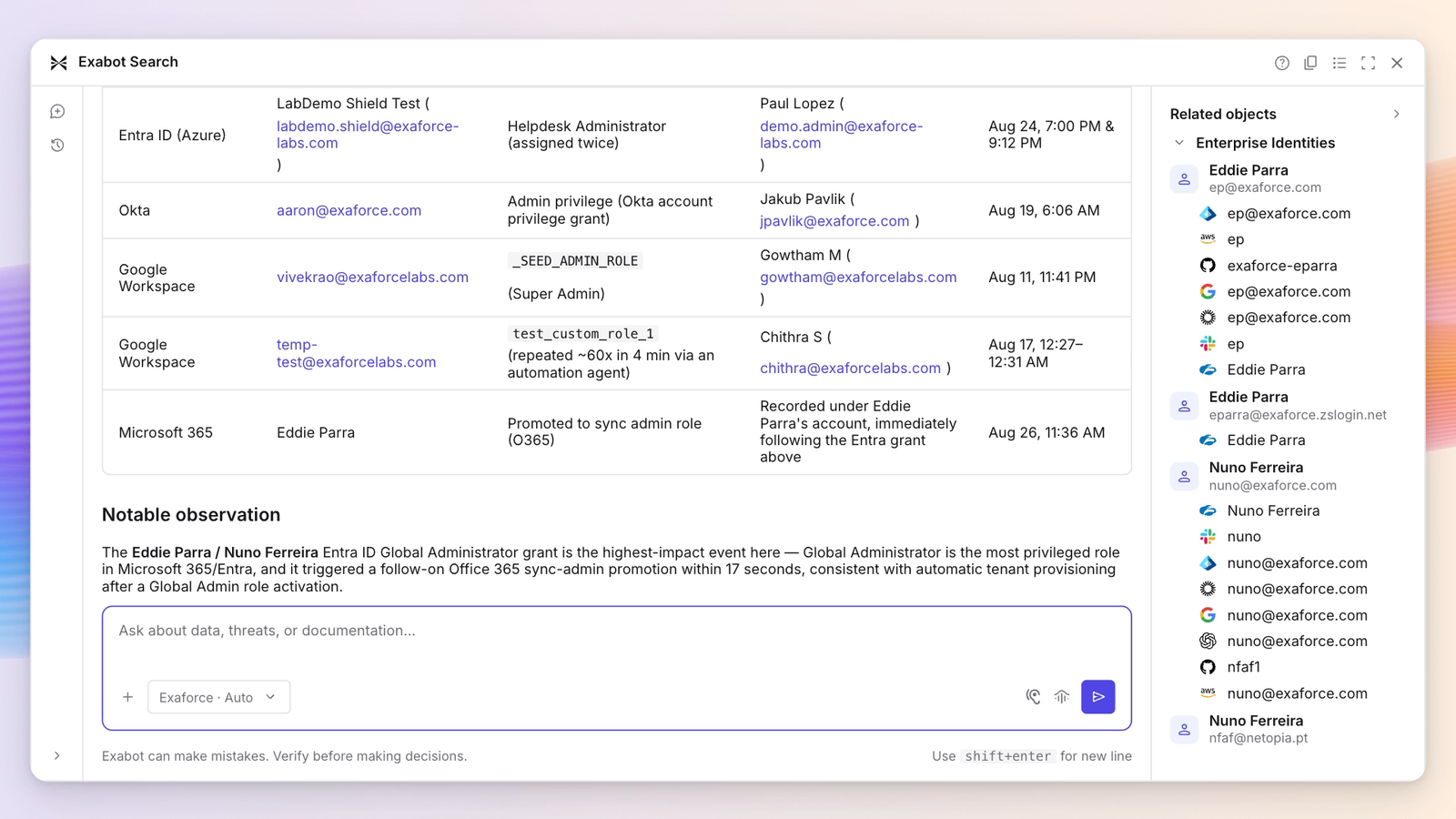
Task: Click Azure icon beside ep@exaforce.com
Action: tap(1208, 214)
